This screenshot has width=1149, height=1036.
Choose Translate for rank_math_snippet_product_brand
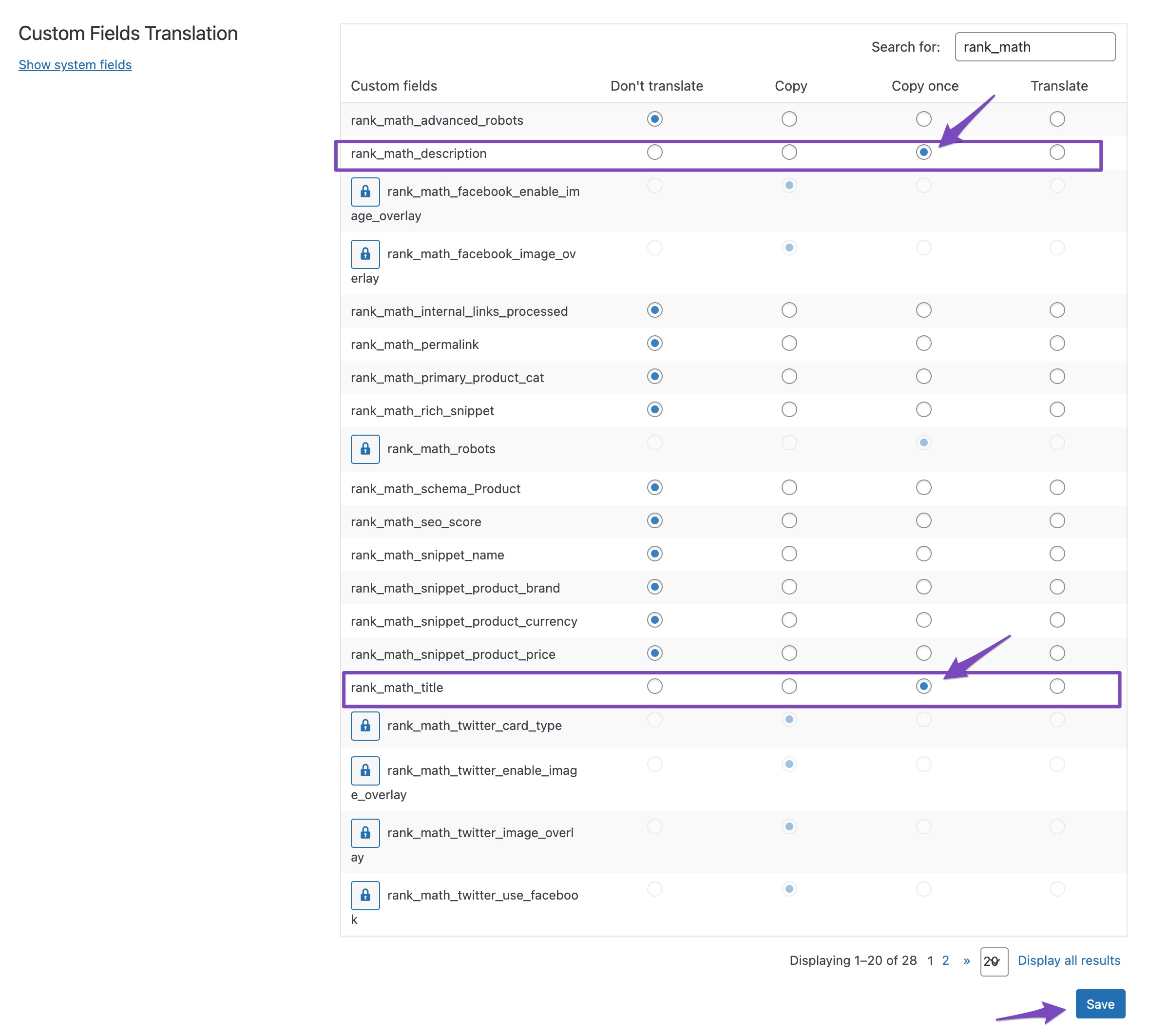click(1057, 587)
